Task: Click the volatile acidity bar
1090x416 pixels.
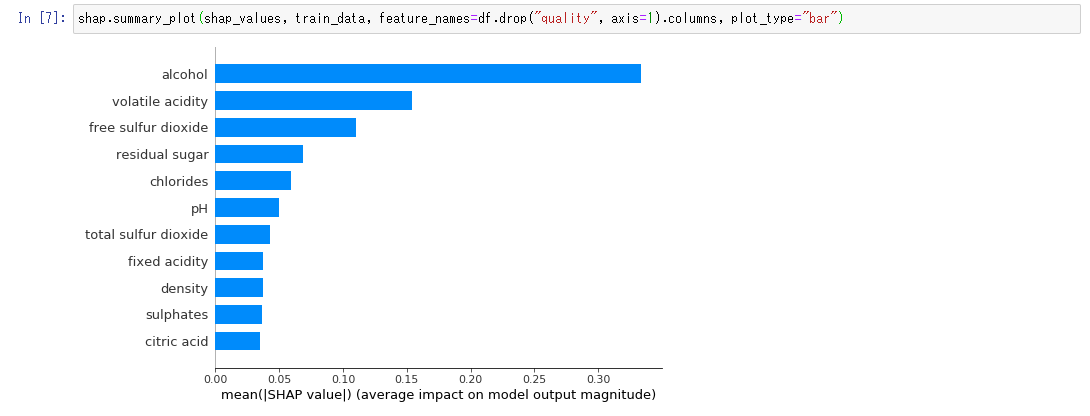Action: [x=313, y=101]
